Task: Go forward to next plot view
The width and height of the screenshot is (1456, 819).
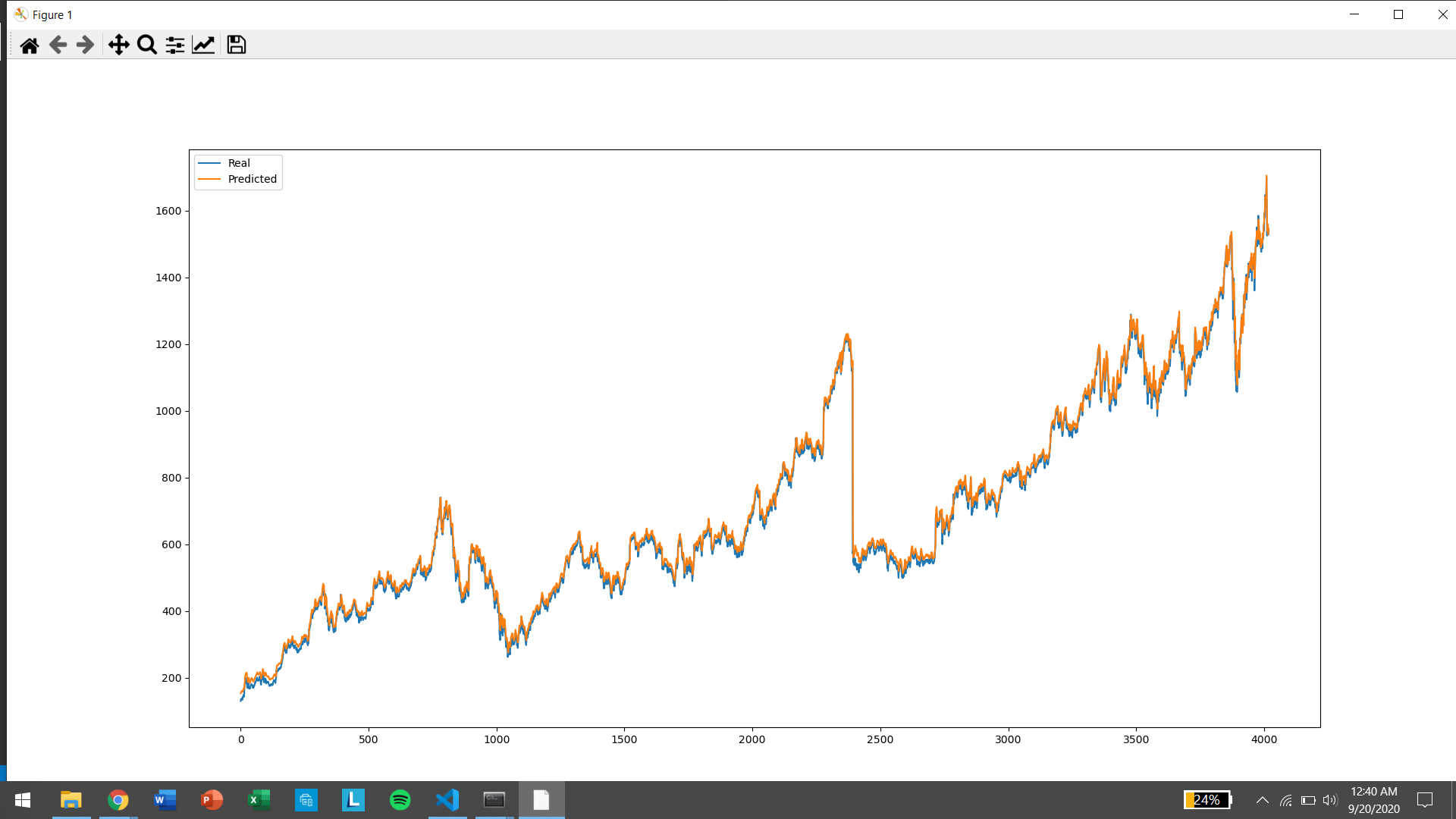Action: [86, 45]
